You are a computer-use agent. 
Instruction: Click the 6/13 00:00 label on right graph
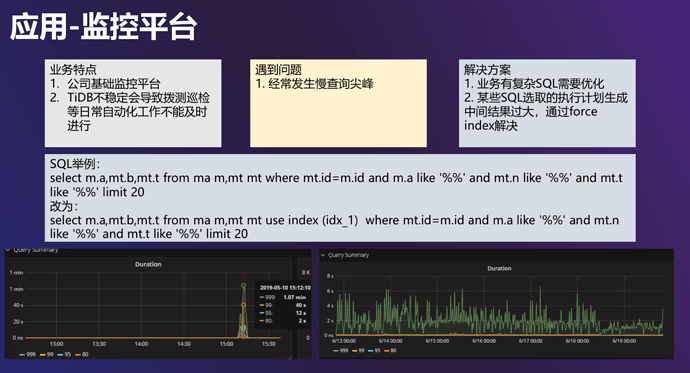click(x=344, y=341)
